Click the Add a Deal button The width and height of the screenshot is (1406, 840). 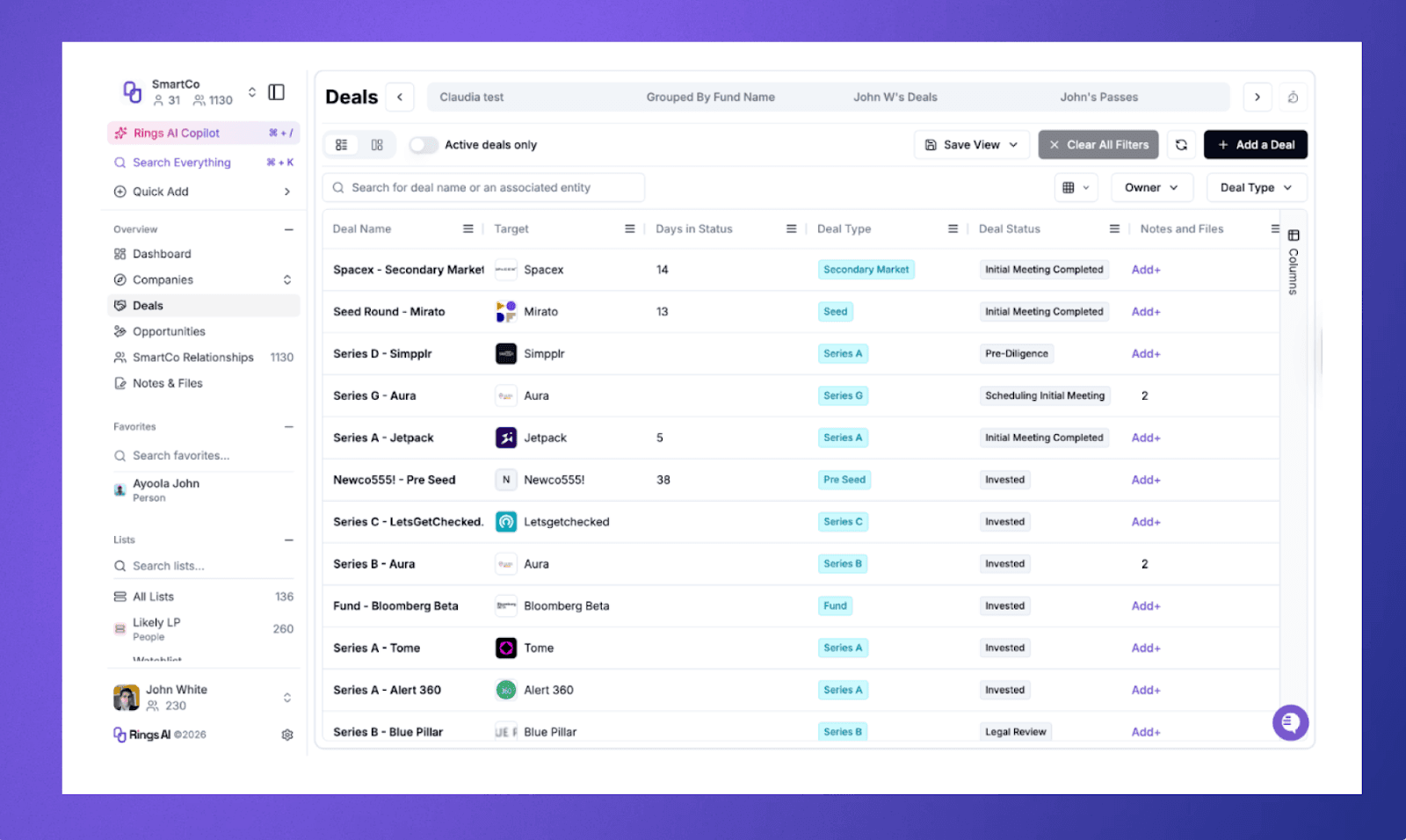[x=1255, y=144]
